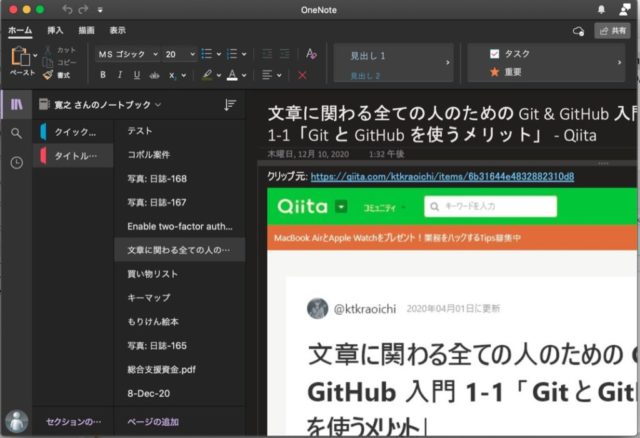Apply the text highlight color

(x=207, y=75)
